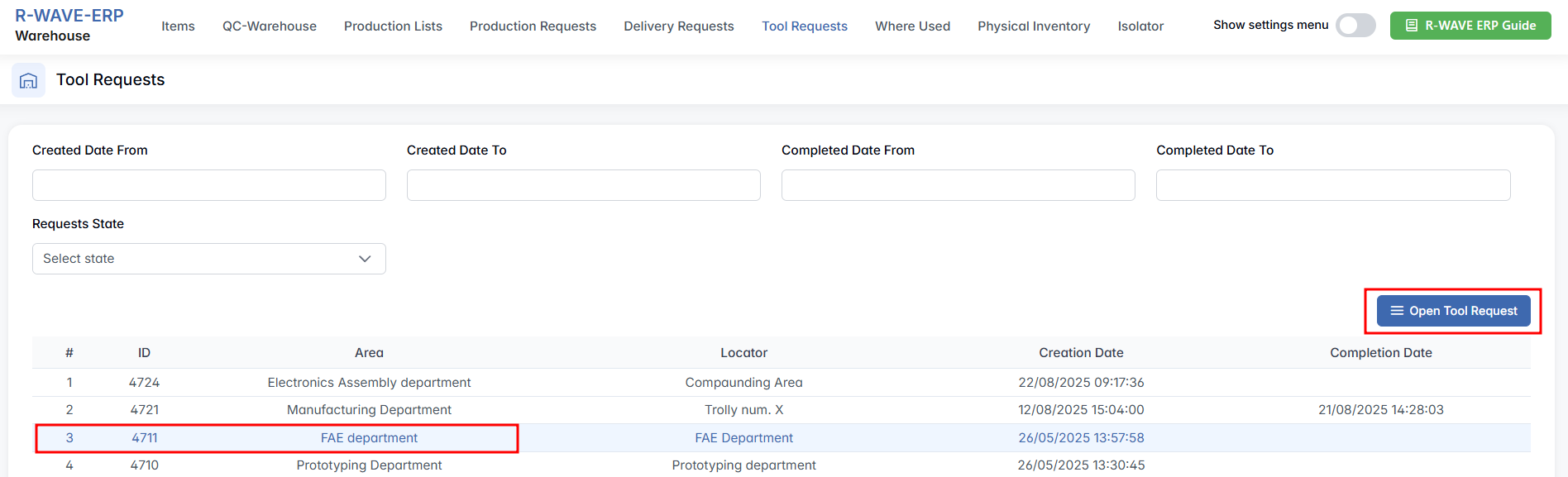This screenshot has height=477, width=1568.
Task: Click the R-WAVE ERP Guide book icon
Action: pos(1412,26)
